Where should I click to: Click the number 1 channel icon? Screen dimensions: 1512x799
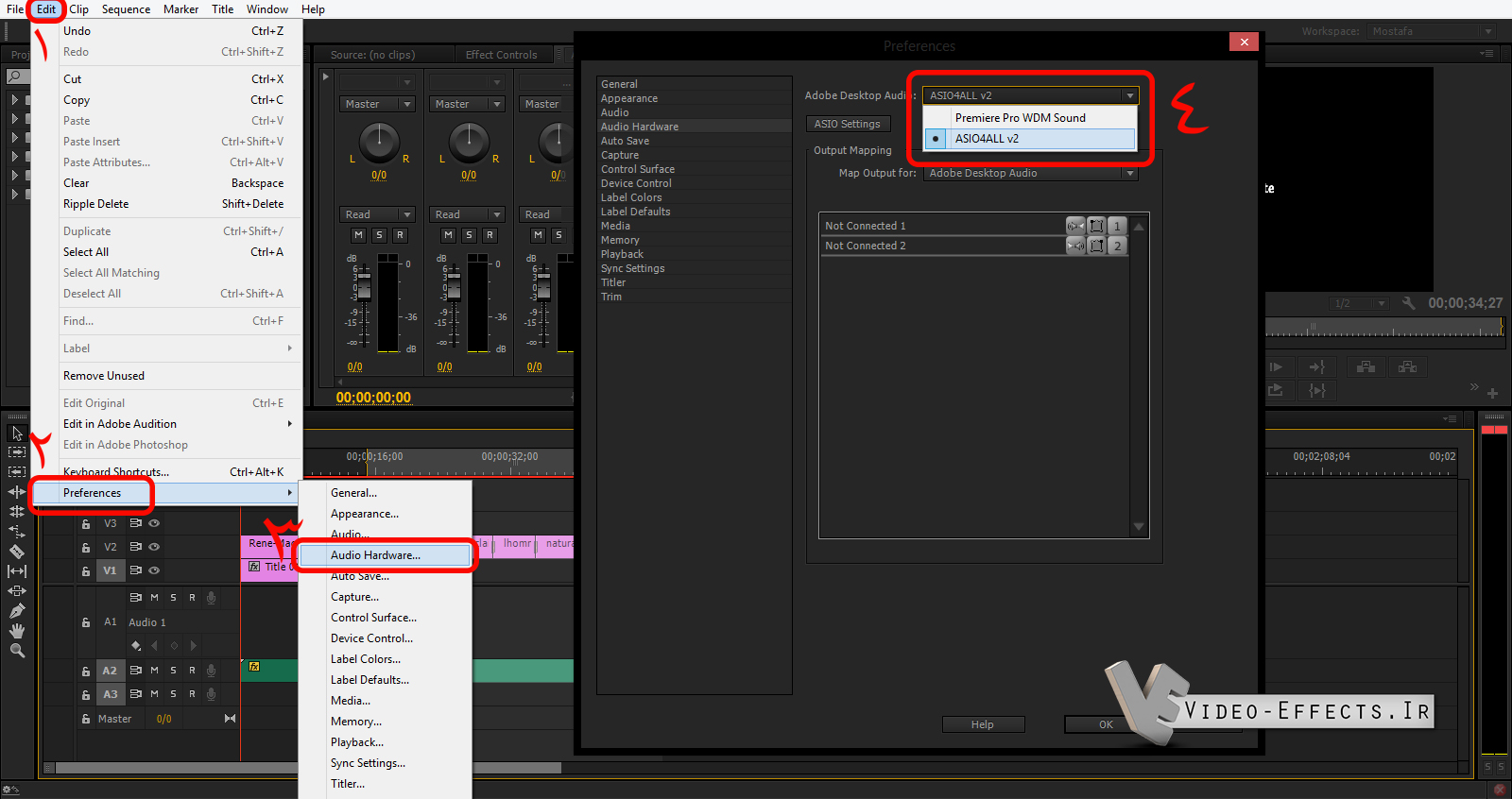[x=1117, y=226]
